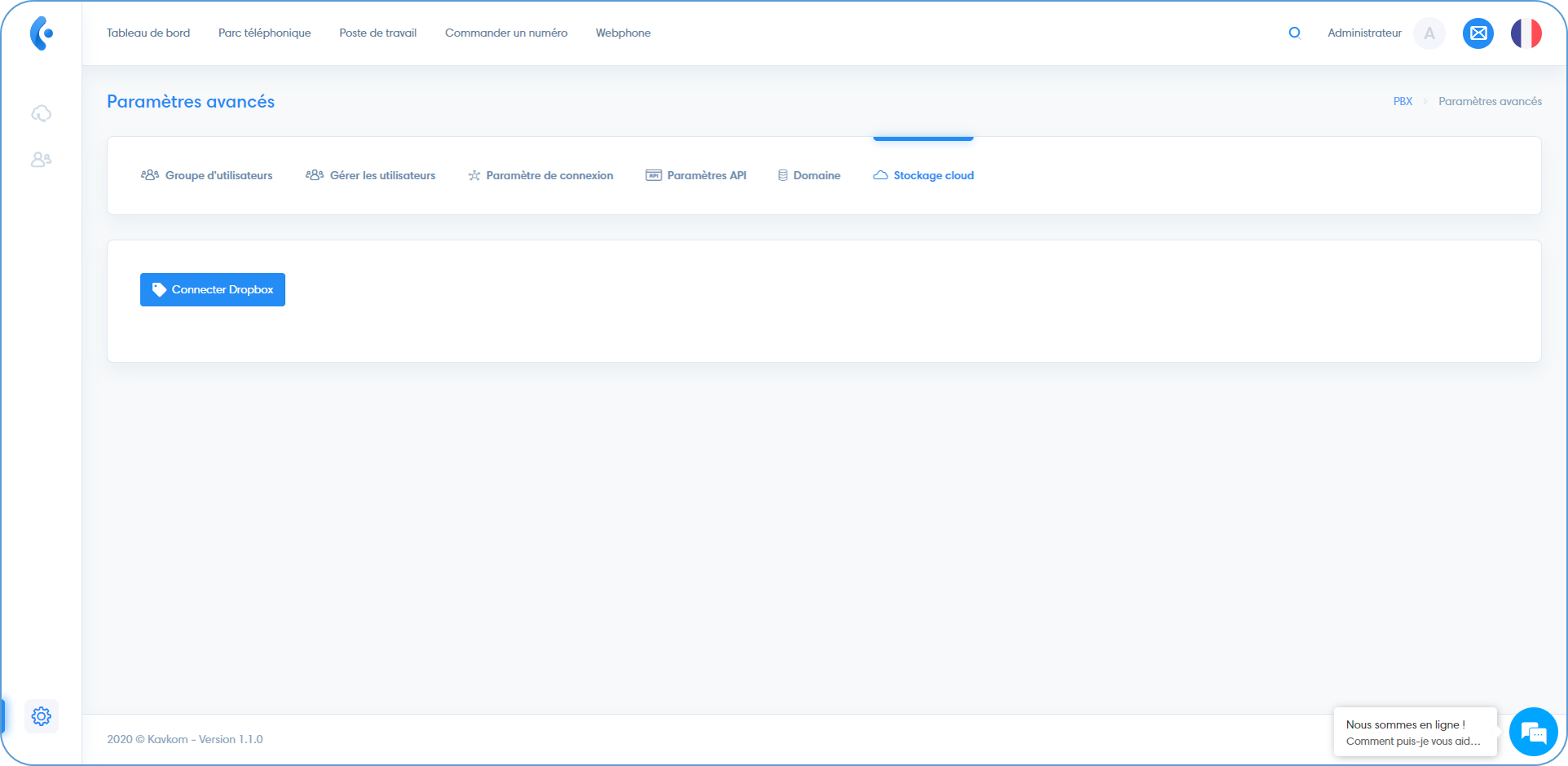Click the Connecter Dropbox button

point(212,289)
